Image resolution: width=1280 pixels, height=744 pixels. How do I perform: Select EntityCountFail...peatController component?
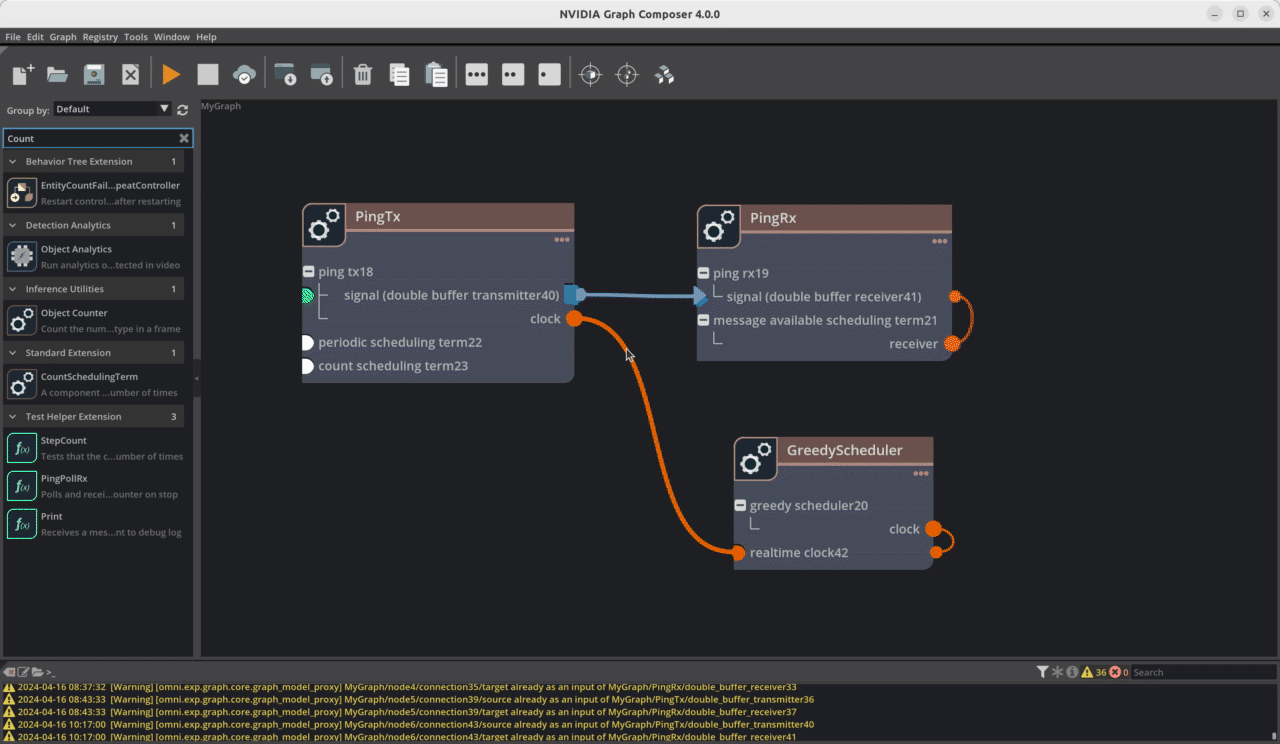[96, 193]
